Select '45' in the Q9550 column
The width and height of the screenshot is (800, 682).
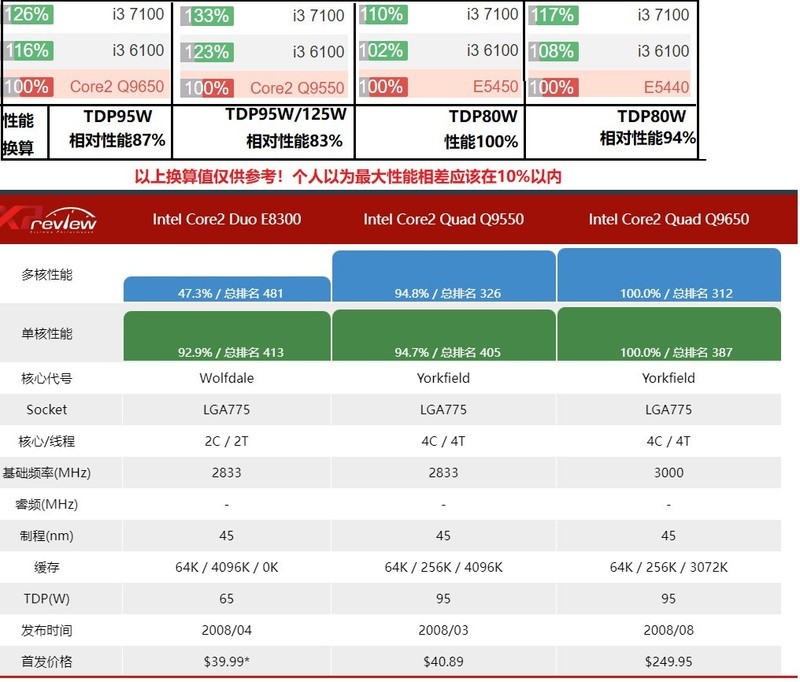[443, 536]
